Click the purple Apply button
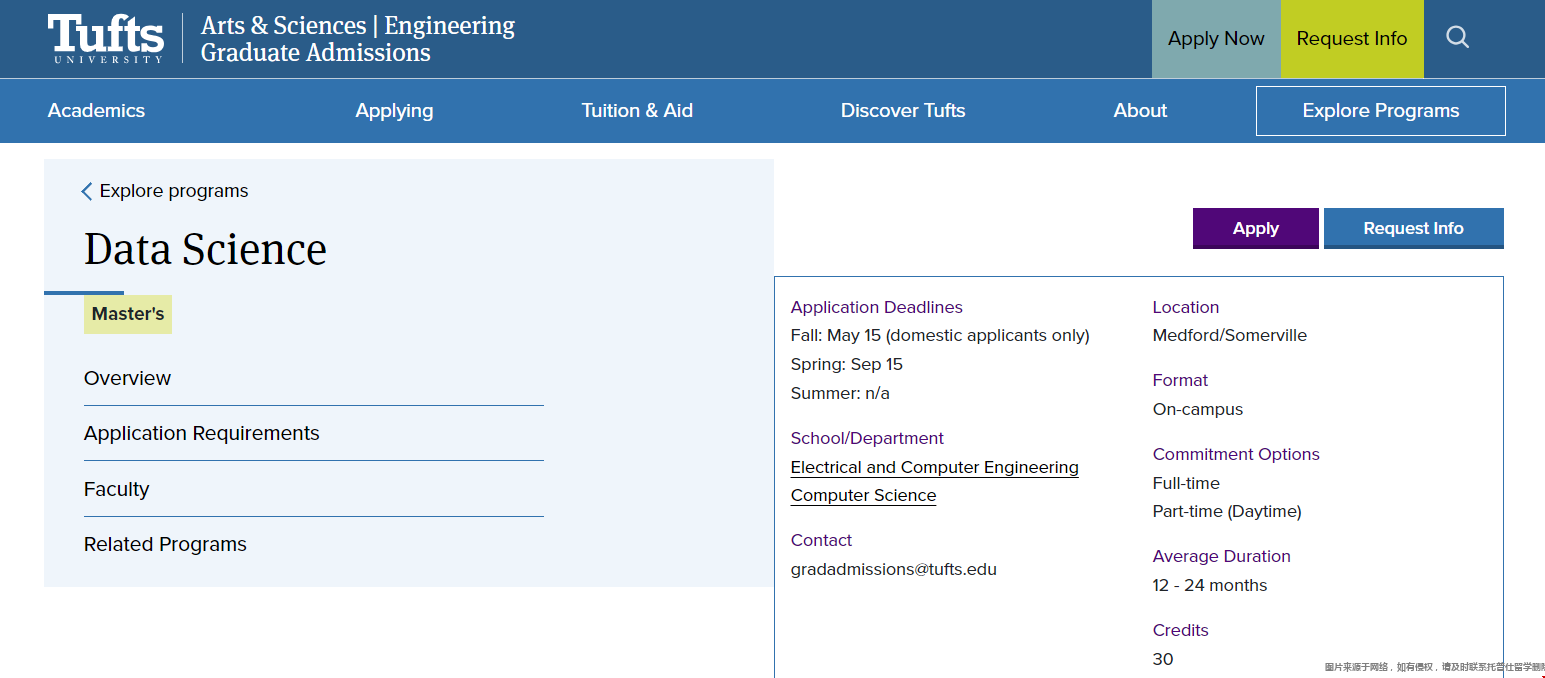The width and height of the screenshot is (1545, 678). click(1256, 228)
